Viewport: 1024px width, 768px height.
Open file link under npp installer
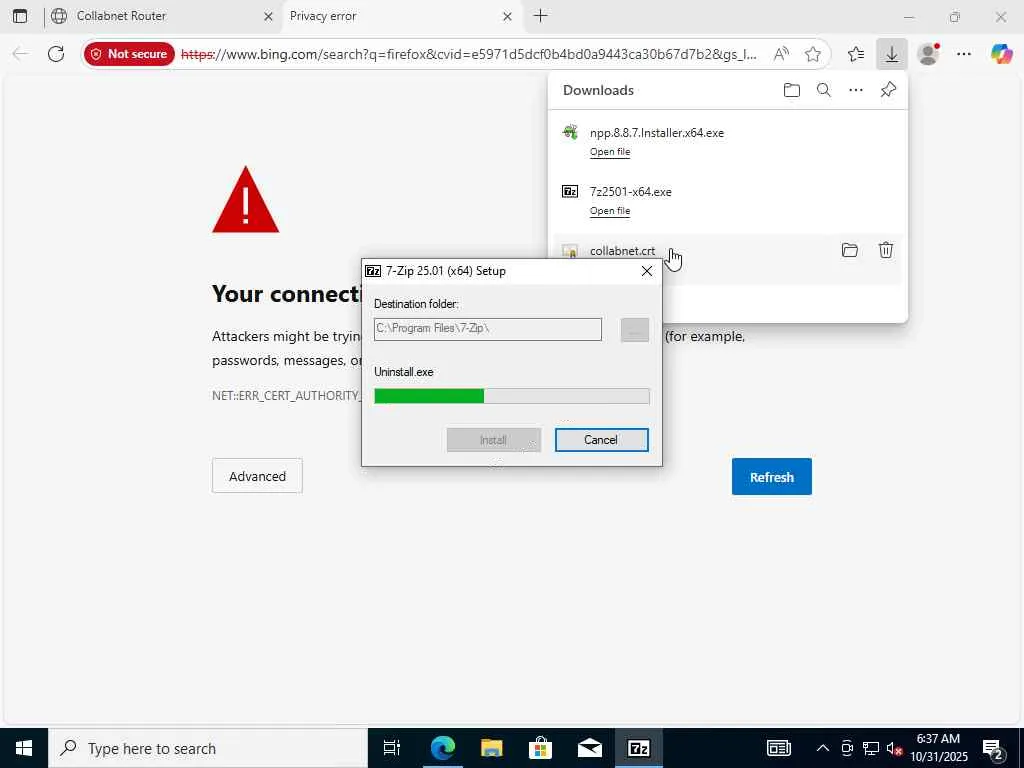610,152
